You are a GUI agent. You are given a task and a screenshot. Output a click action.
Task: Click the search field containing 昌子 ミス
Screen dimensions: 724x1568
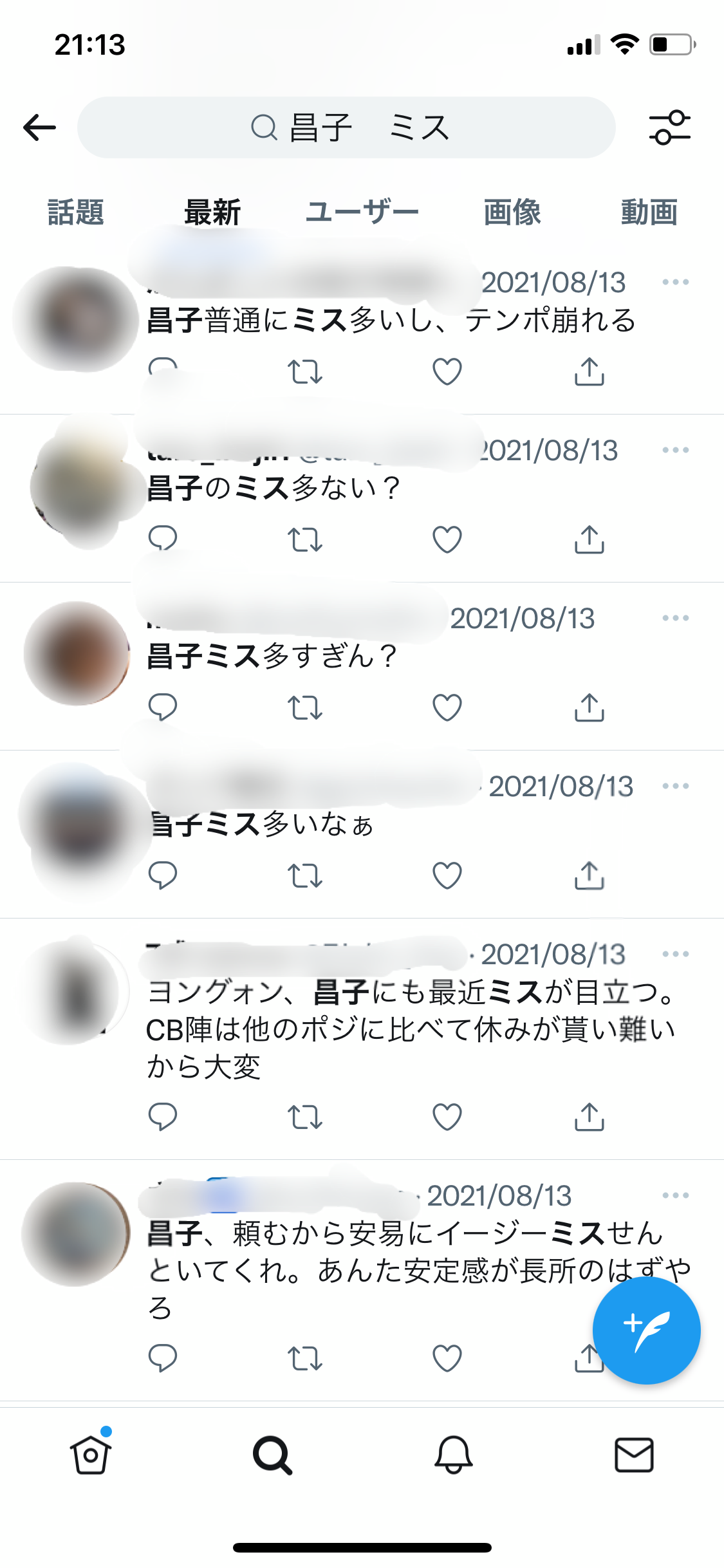346,127
